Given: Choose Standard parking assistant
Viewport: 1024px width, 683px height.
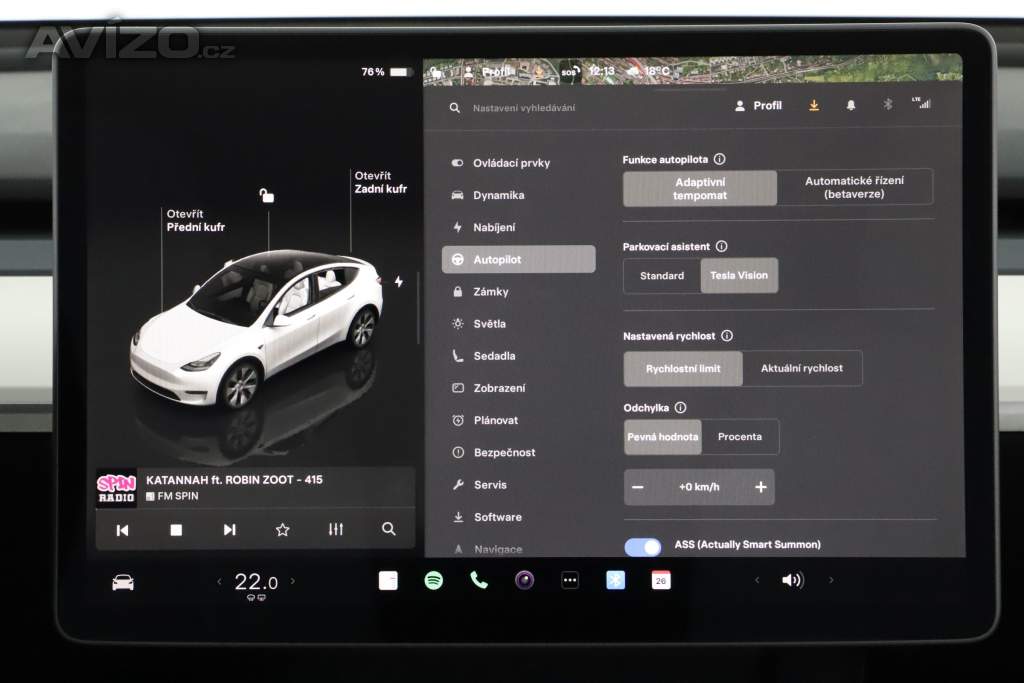Looking at the screenshot, I should click(x=662, y=276).
